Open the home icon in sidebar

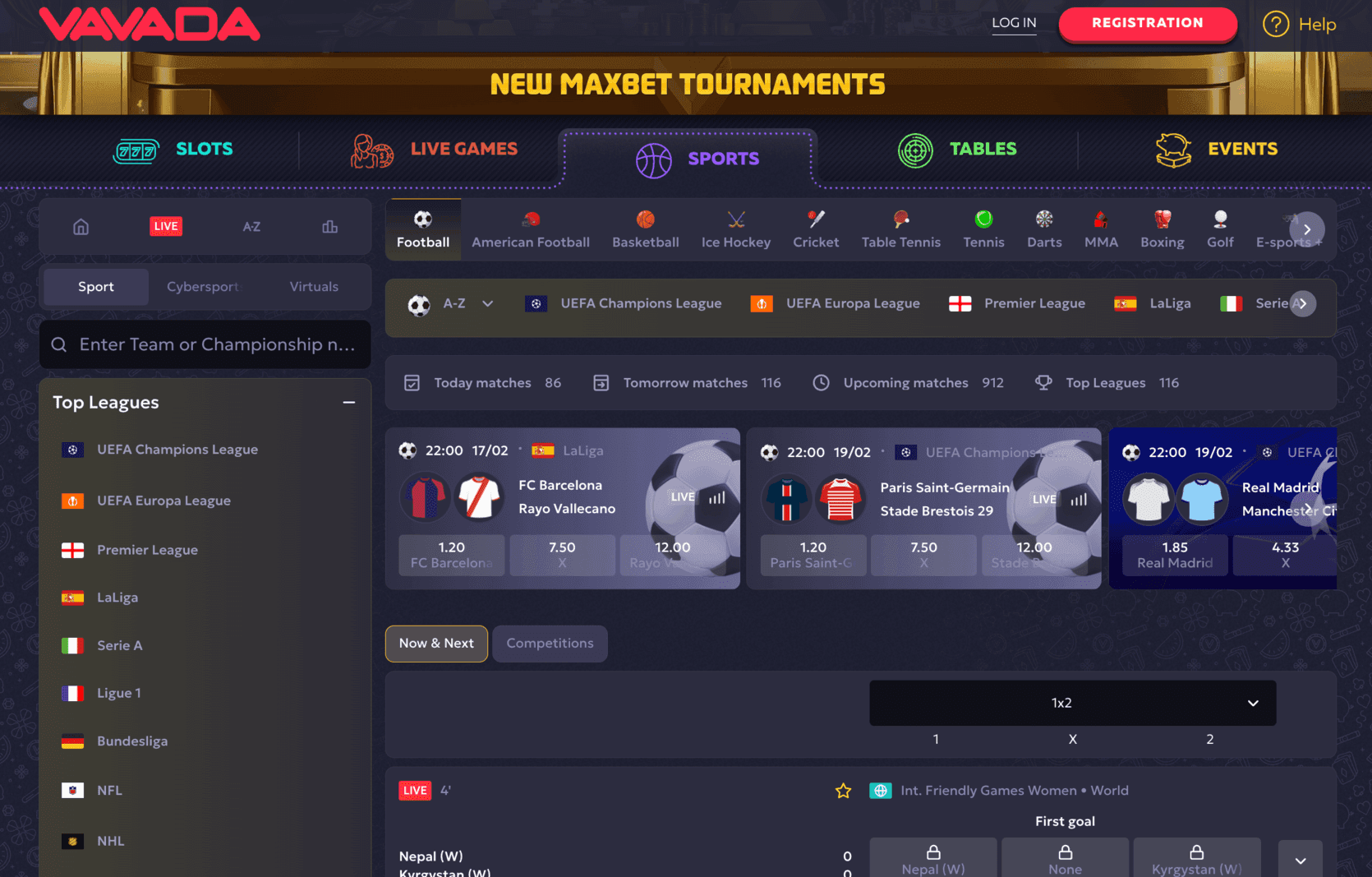pyautogui.click(x=81, y=227)
